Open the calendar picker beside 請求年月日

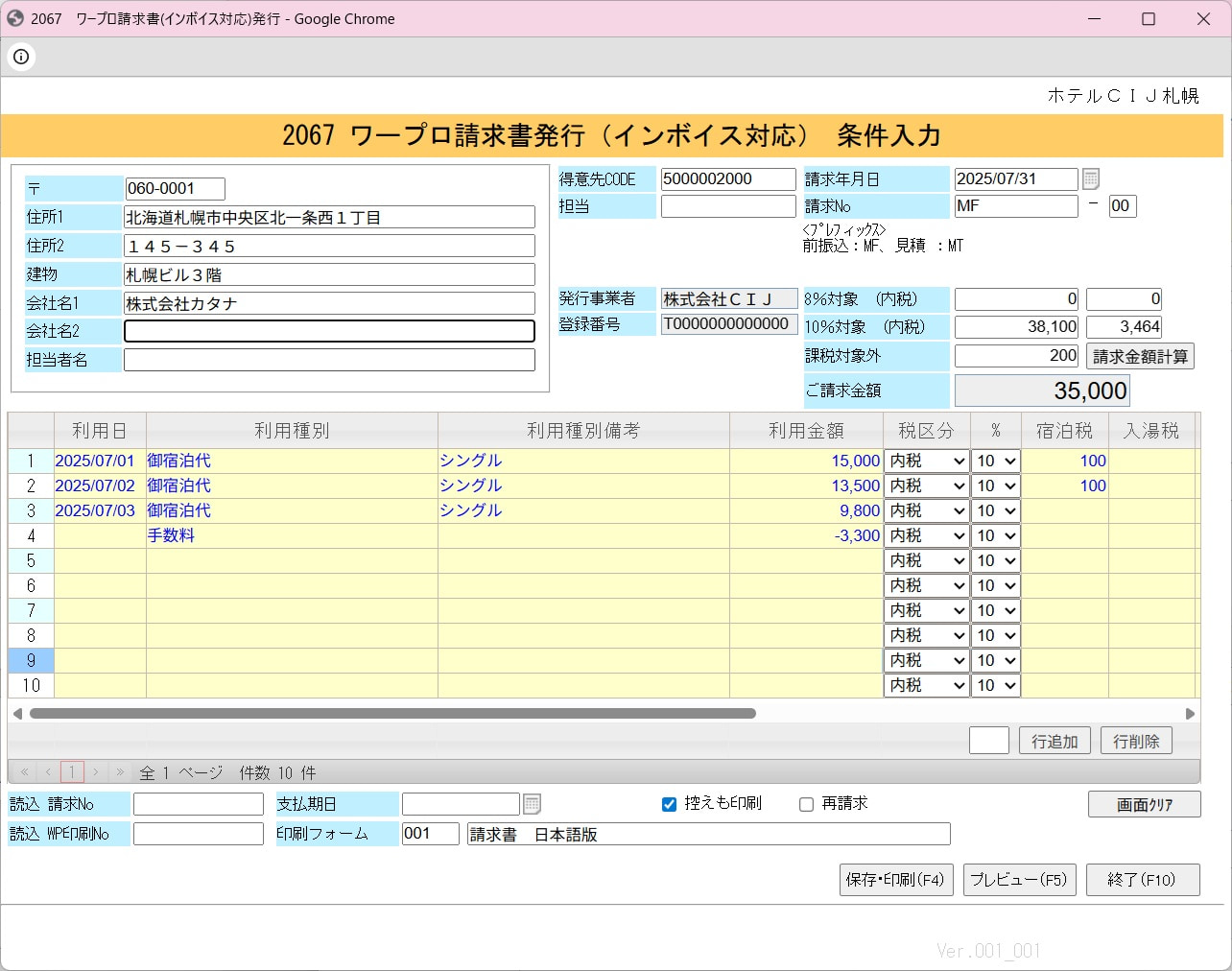click(x=1091, y=179)
